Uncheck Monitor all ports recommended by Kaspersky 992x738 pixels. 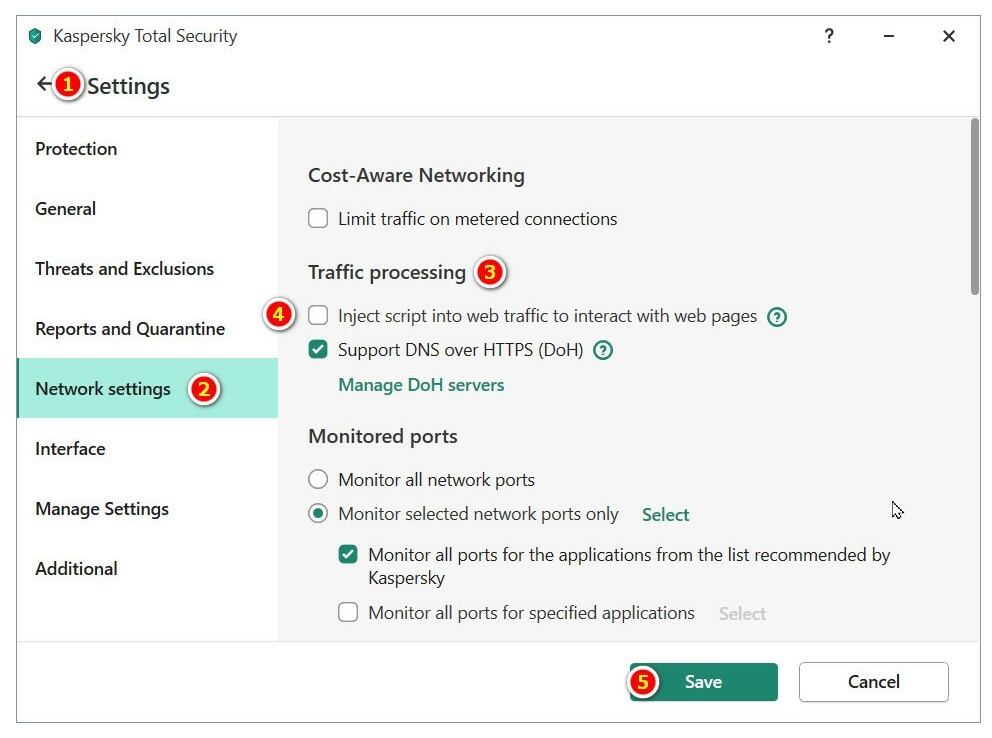point(347,555)
